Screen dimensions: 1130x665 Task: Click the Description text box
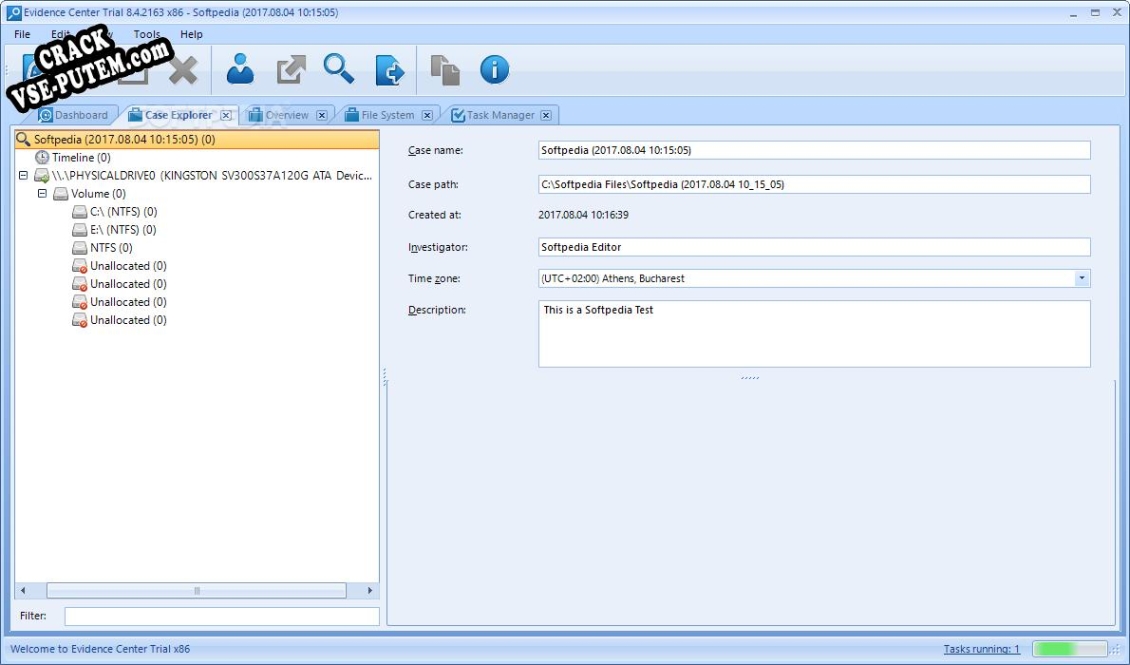[814, 334]
